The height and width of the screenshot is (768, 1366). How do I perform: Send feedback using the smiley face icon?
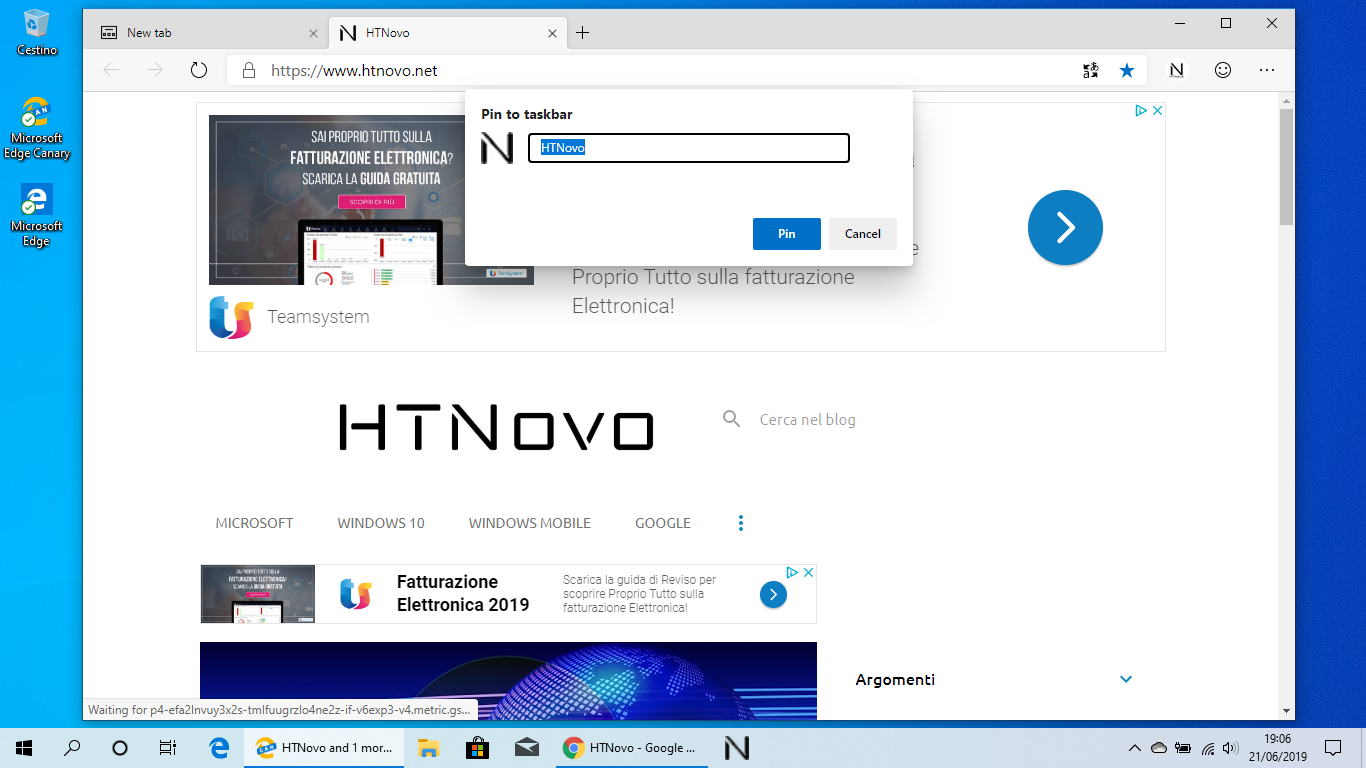click(x=1222, y=70)
